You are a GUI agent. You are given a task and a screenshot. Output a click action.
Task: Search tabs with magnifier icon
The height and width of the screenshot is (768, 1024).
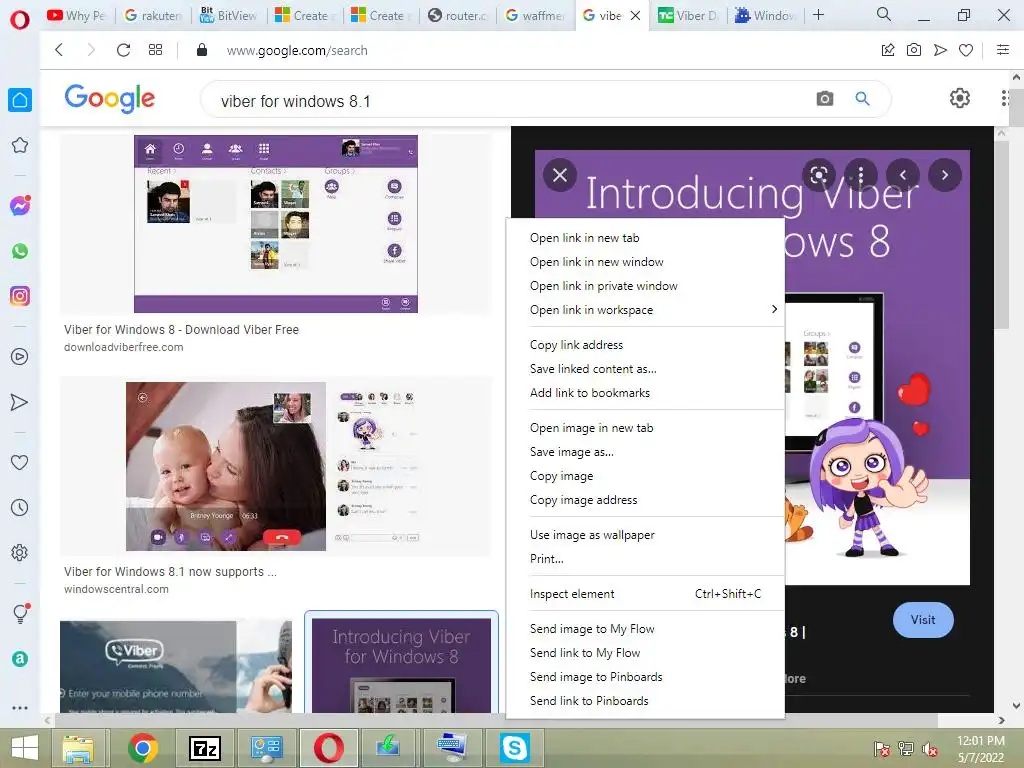click(x=884, y=14)
